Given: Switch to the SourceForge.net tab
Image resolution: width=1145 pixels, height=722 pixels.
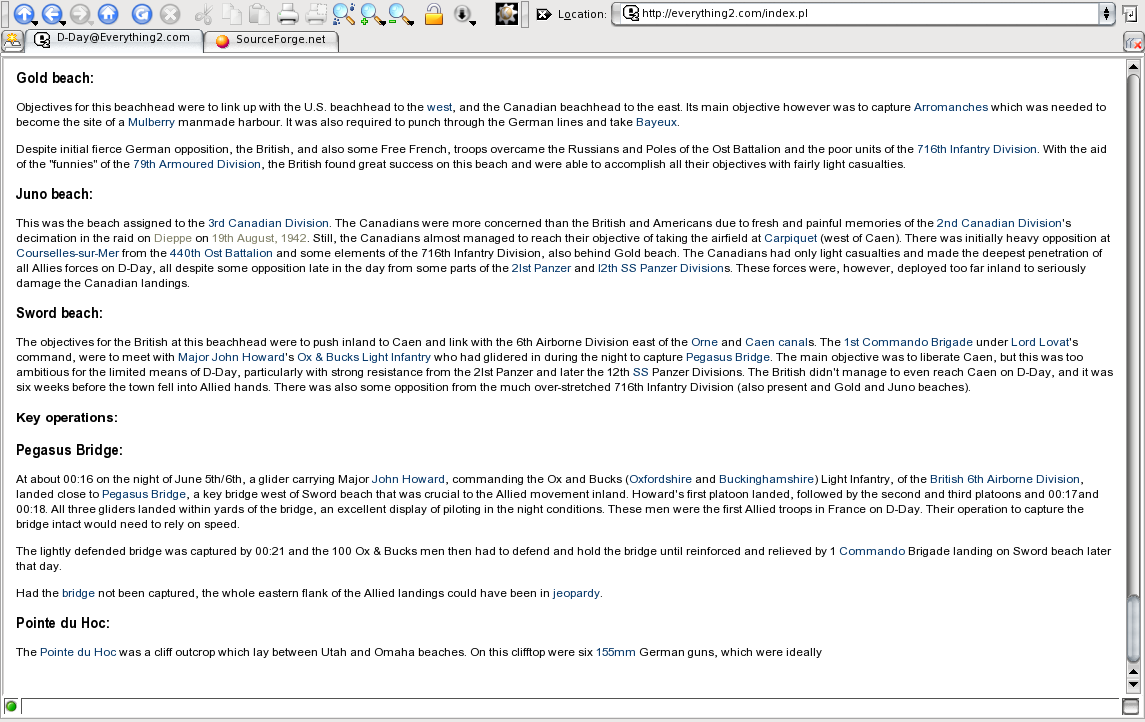Looking at the screenshot, I should (x=271, y=40).
